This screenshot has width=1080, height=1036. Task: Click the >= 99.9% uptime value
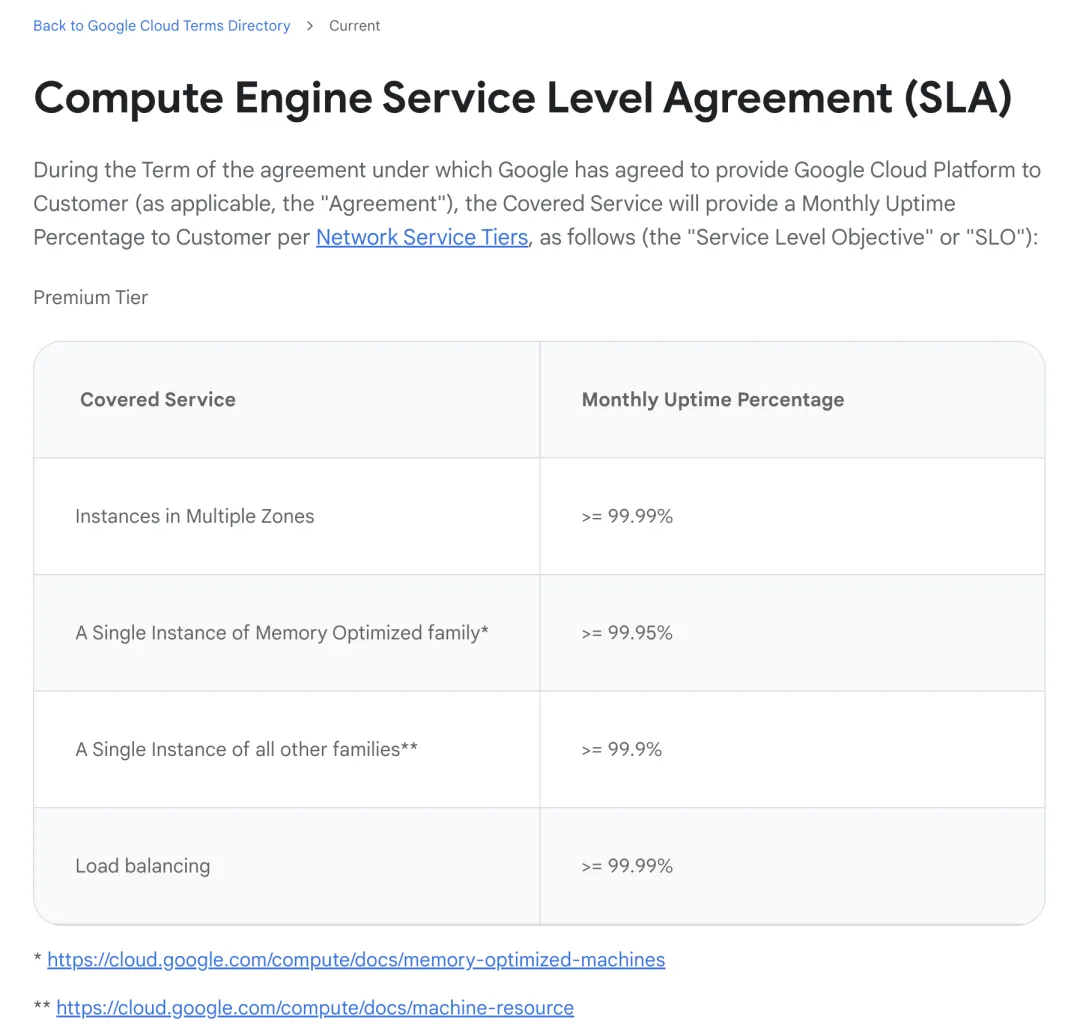[x=622, y=750]
